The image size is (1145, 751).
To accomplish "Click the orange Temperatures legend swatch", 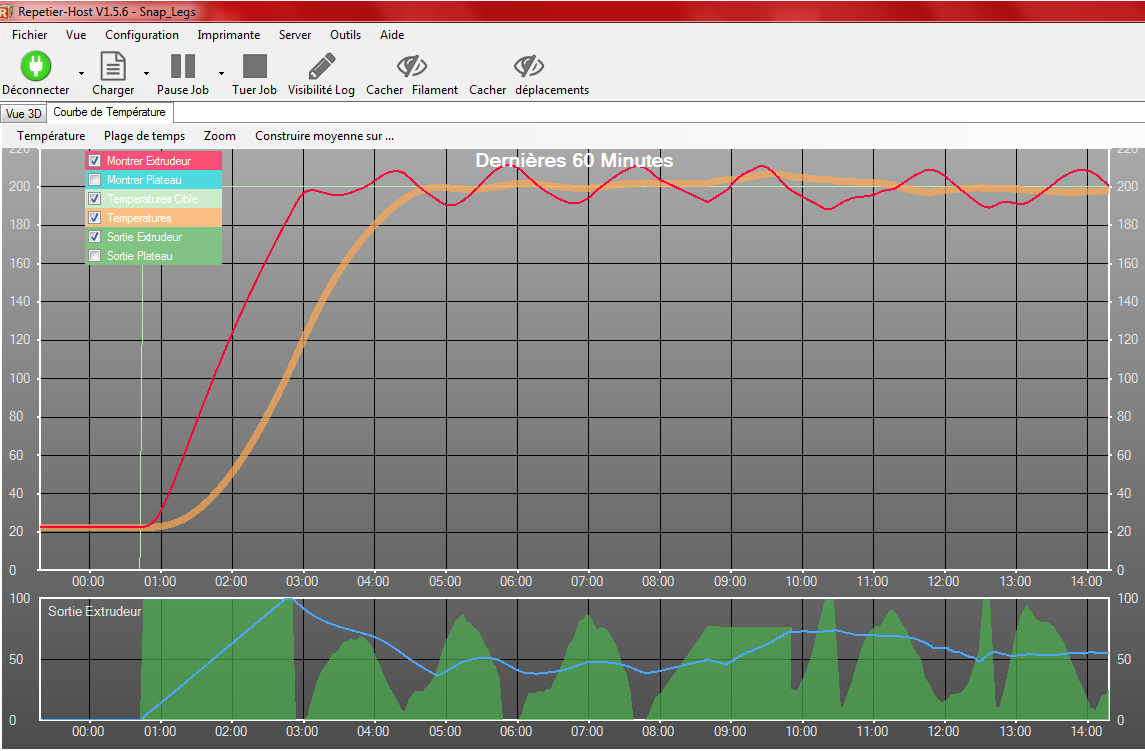I will point(153,218).
